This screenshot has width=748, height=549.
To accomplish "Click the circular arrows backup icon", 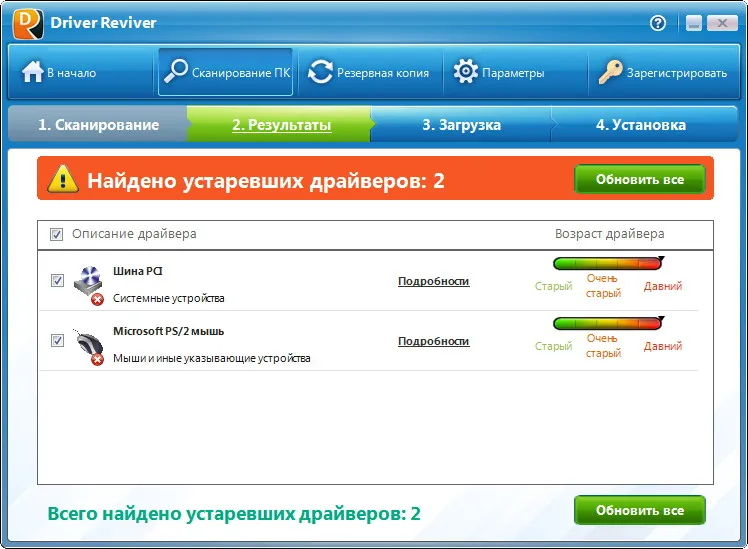I will point(320,72).
